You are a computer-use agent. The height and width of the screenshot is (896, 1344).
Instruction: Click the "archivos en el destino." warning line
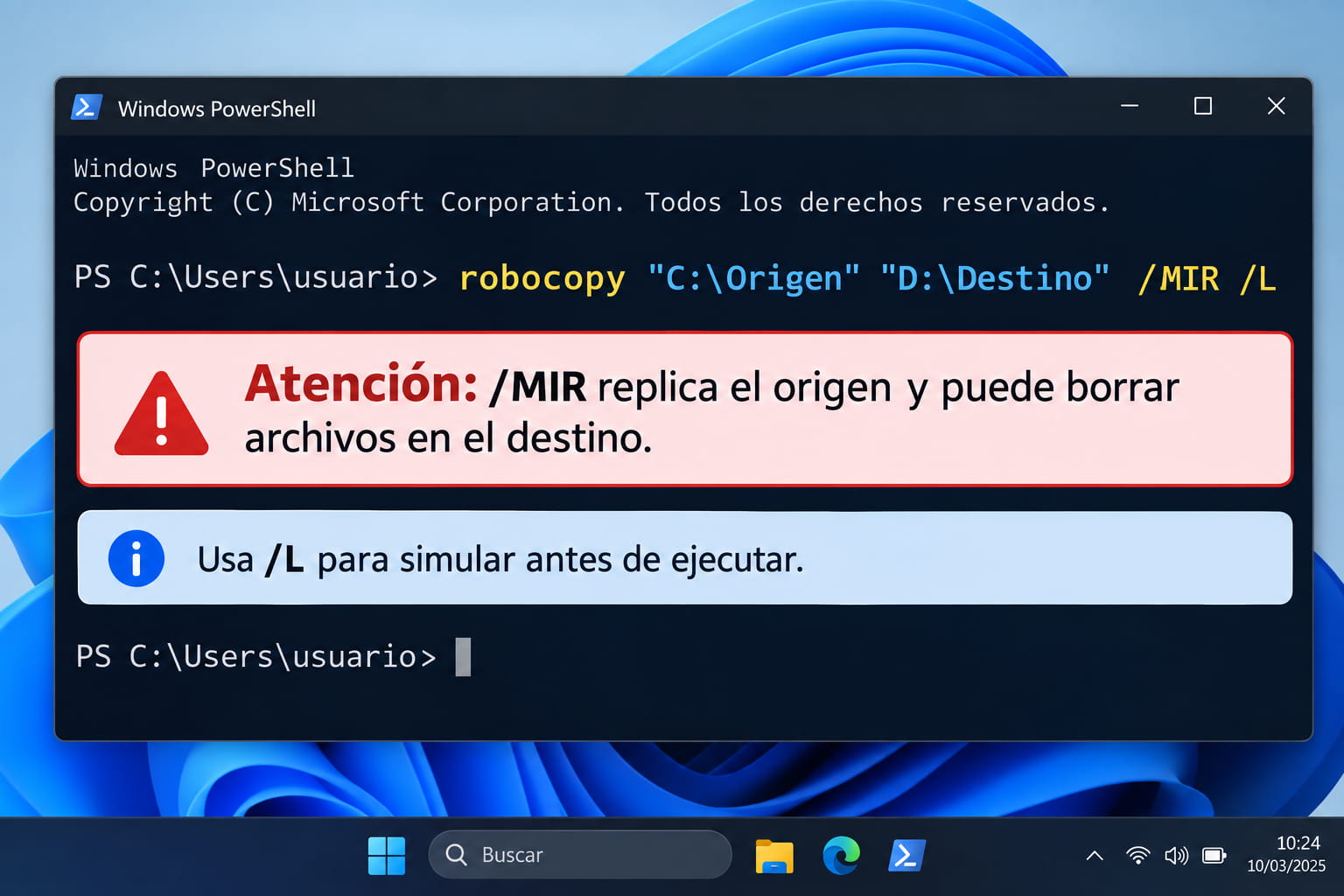[448, 437]
